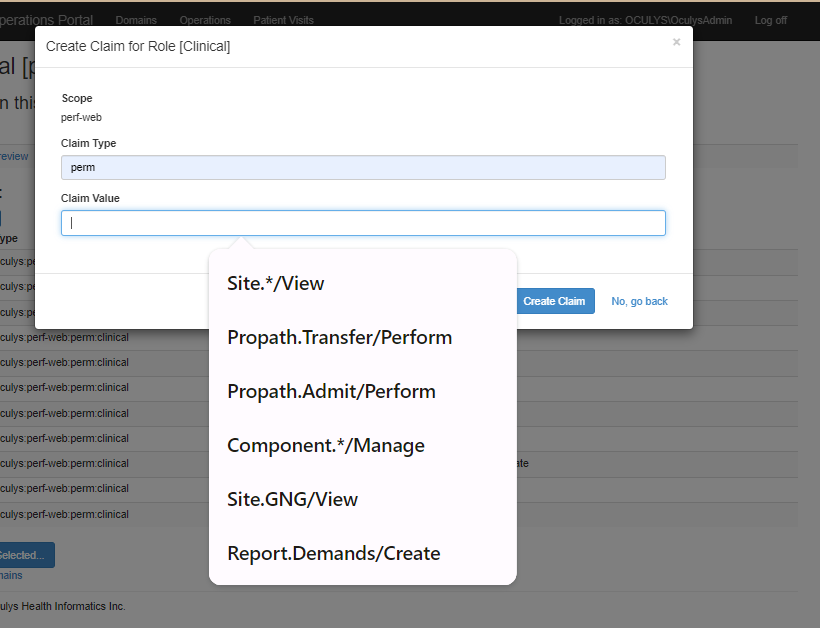Click the dialog title 'Create Claim for Role [Clinical]'
820x628 pixels.
pos(138,46)
